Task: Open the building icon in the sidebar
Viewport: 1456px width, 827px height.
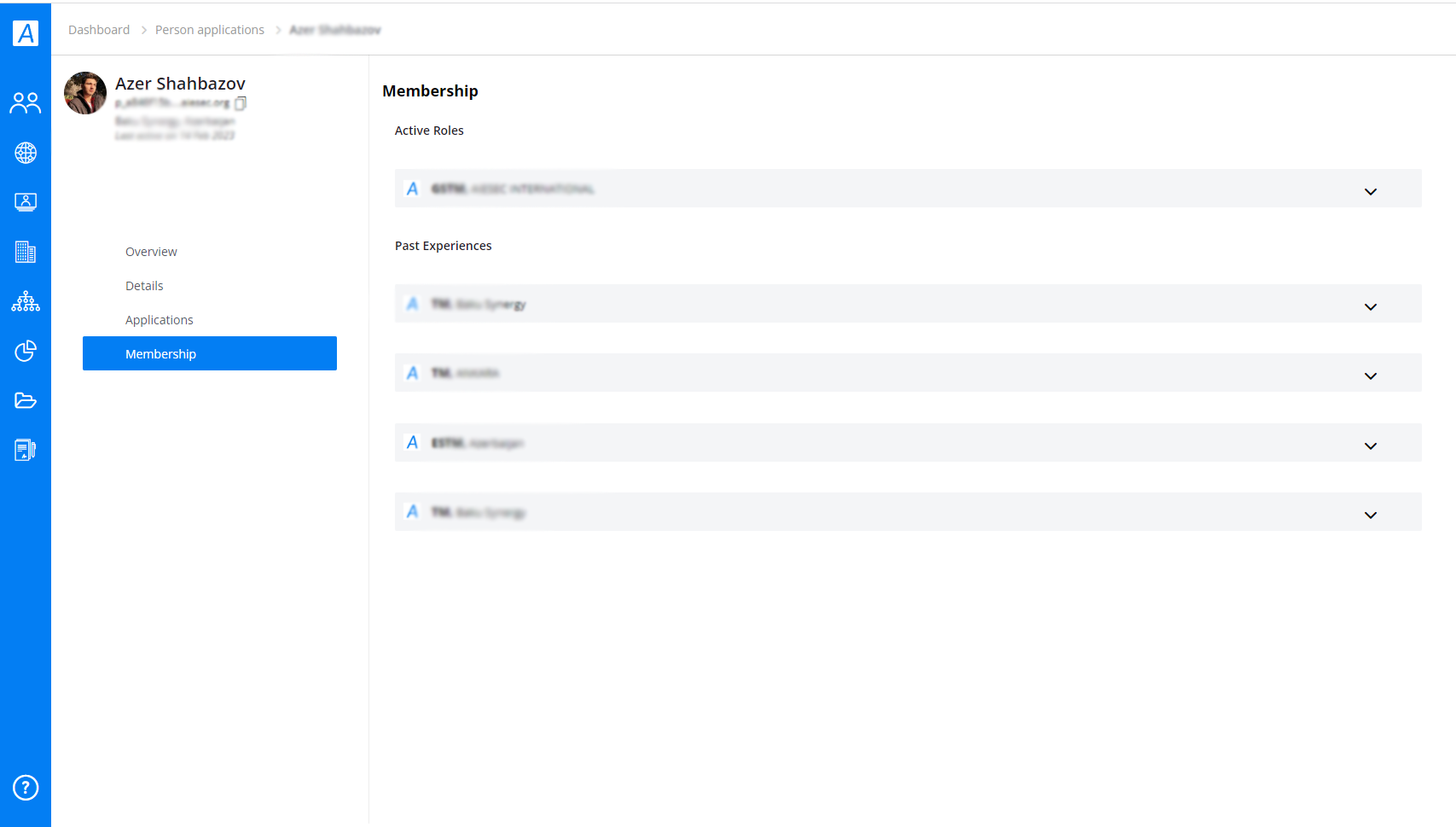Action: coord(26,252)
